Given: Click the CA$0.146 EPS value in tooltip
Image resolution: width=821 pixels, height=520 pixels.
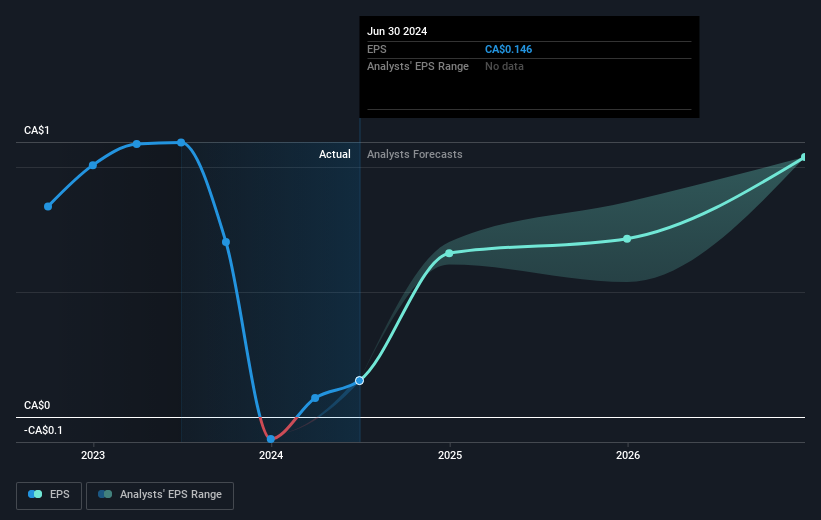Looking at the screenshot, I should 508,49.
